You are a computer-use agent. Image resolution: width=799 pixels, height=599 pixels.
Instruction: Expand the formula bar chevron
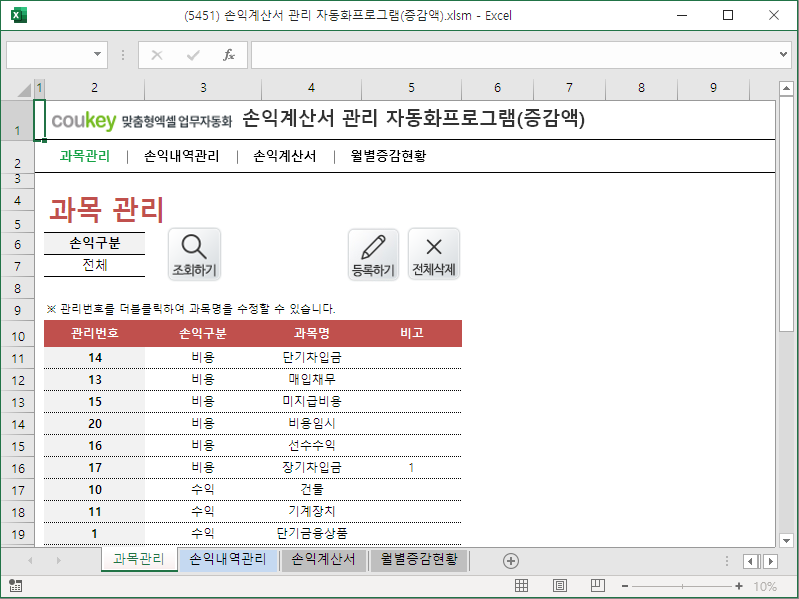(x=783, y=54)
